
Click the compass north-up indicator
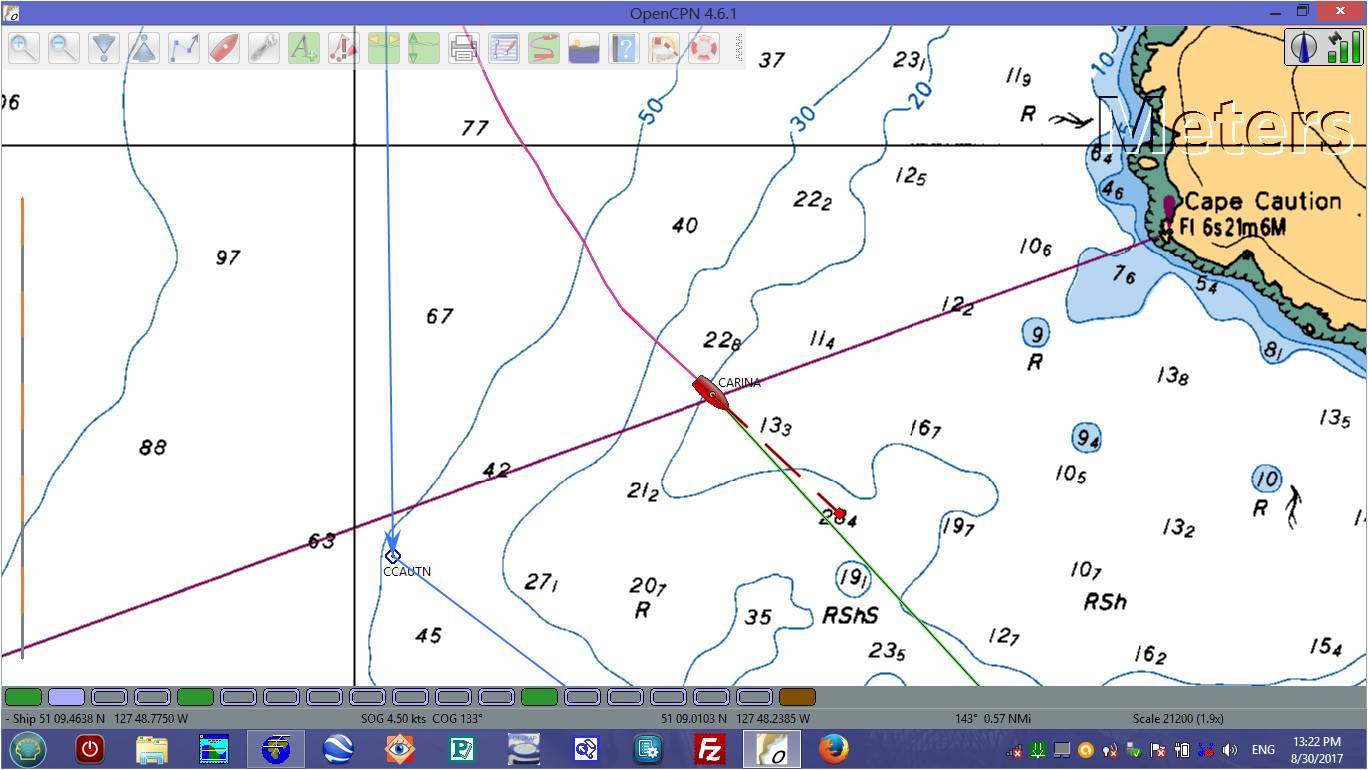pos(1303,47)
